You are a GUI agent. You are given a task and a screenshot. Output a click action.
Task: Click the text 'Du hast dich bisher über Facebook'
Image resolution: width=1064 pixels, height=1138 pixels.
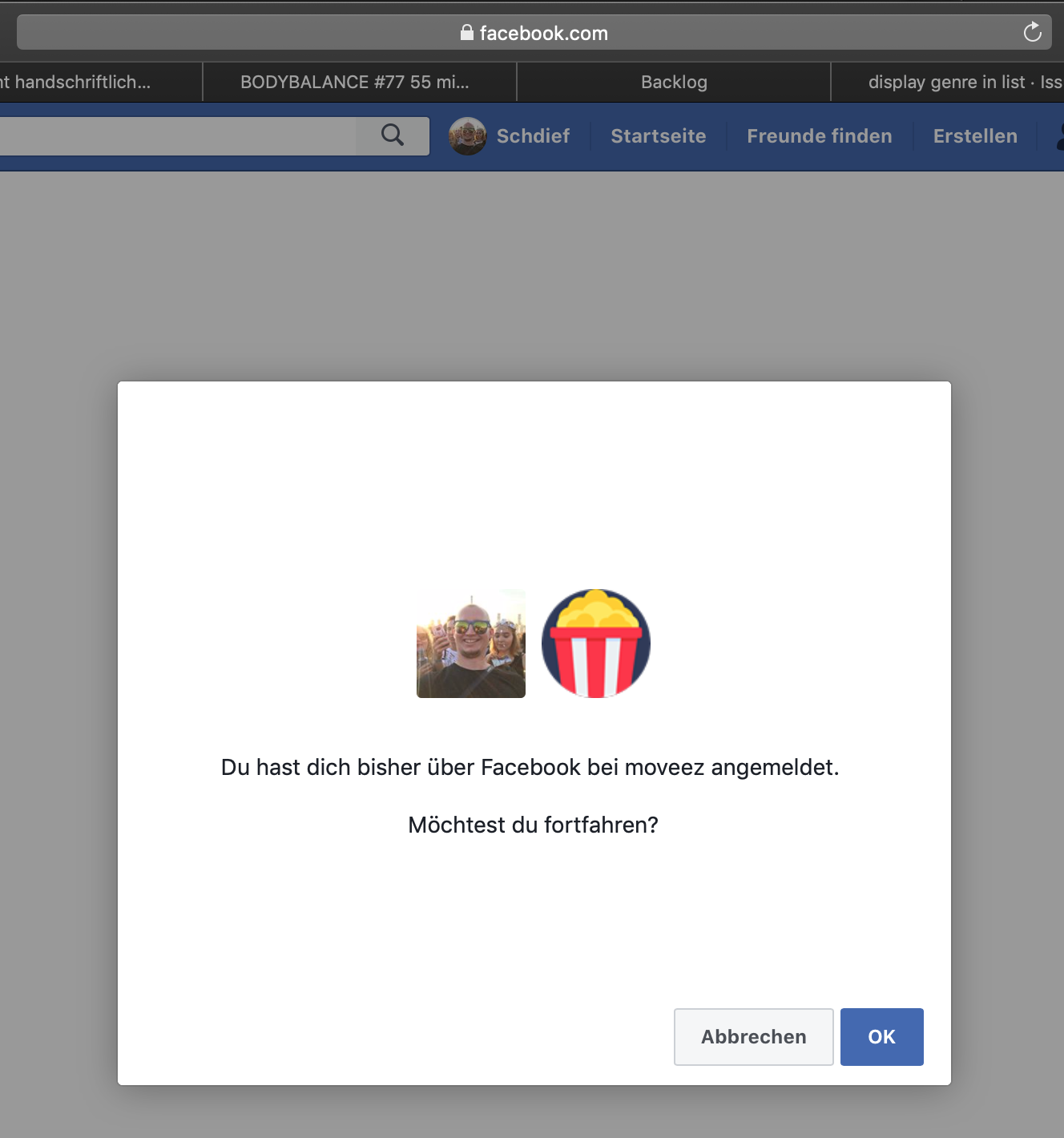pos(401,767)
